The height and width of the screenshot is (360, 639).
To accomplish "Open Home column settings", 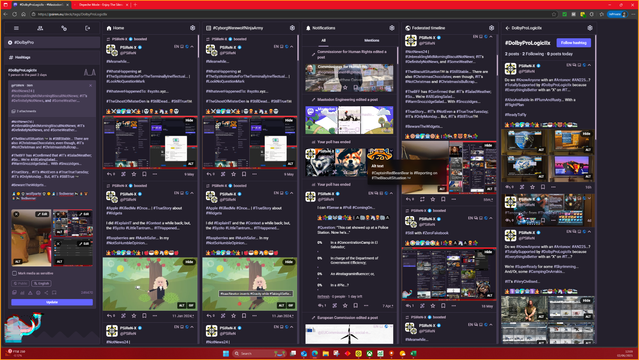I will pos(192,28).
